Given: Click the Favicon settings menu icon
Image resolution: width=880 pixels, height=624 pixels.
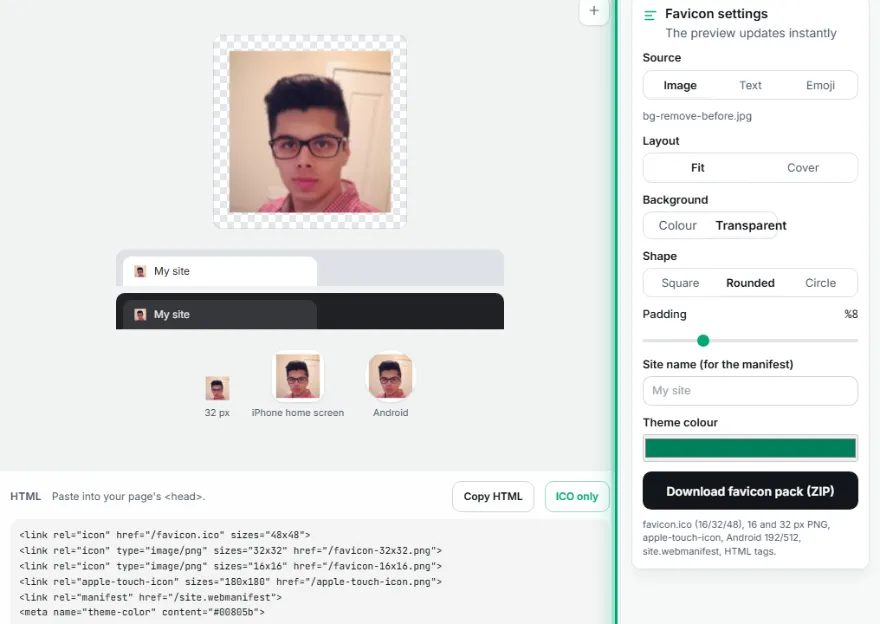Looking at the screenshot, I should tap(650, 15).
